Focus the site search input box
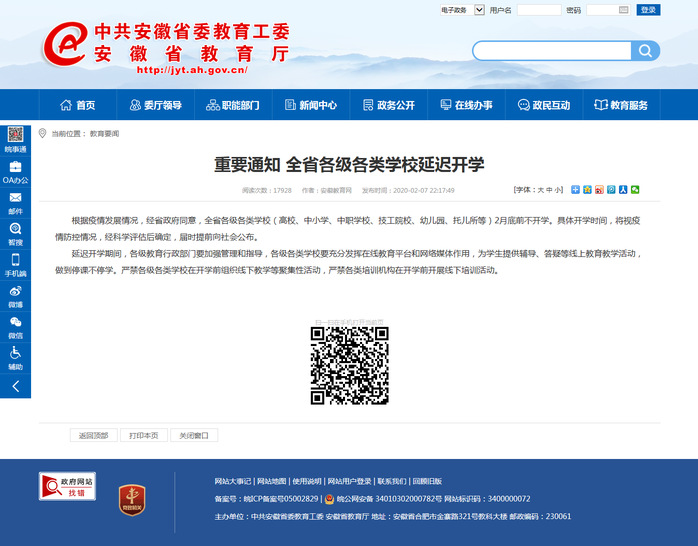Viewport: 698px width, 546px height. [552, 51]
